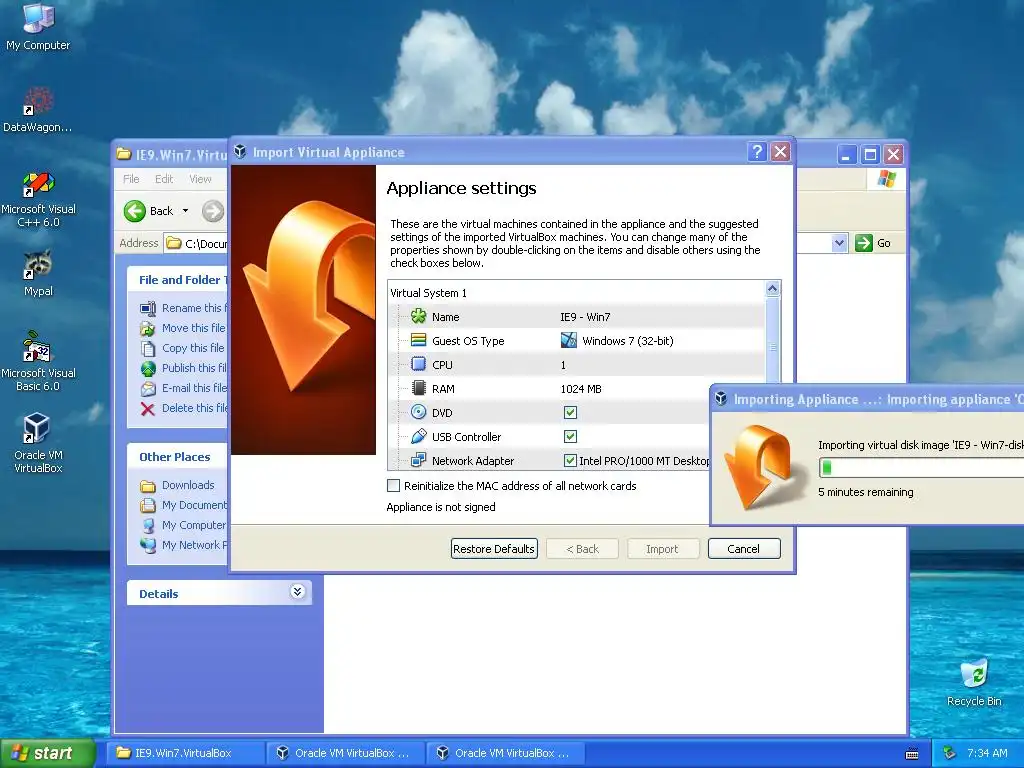This screenshot has height=768, width=1024.
Task: Uncheck the USB Controller checkbox
Action: click(x=570, y=436)
